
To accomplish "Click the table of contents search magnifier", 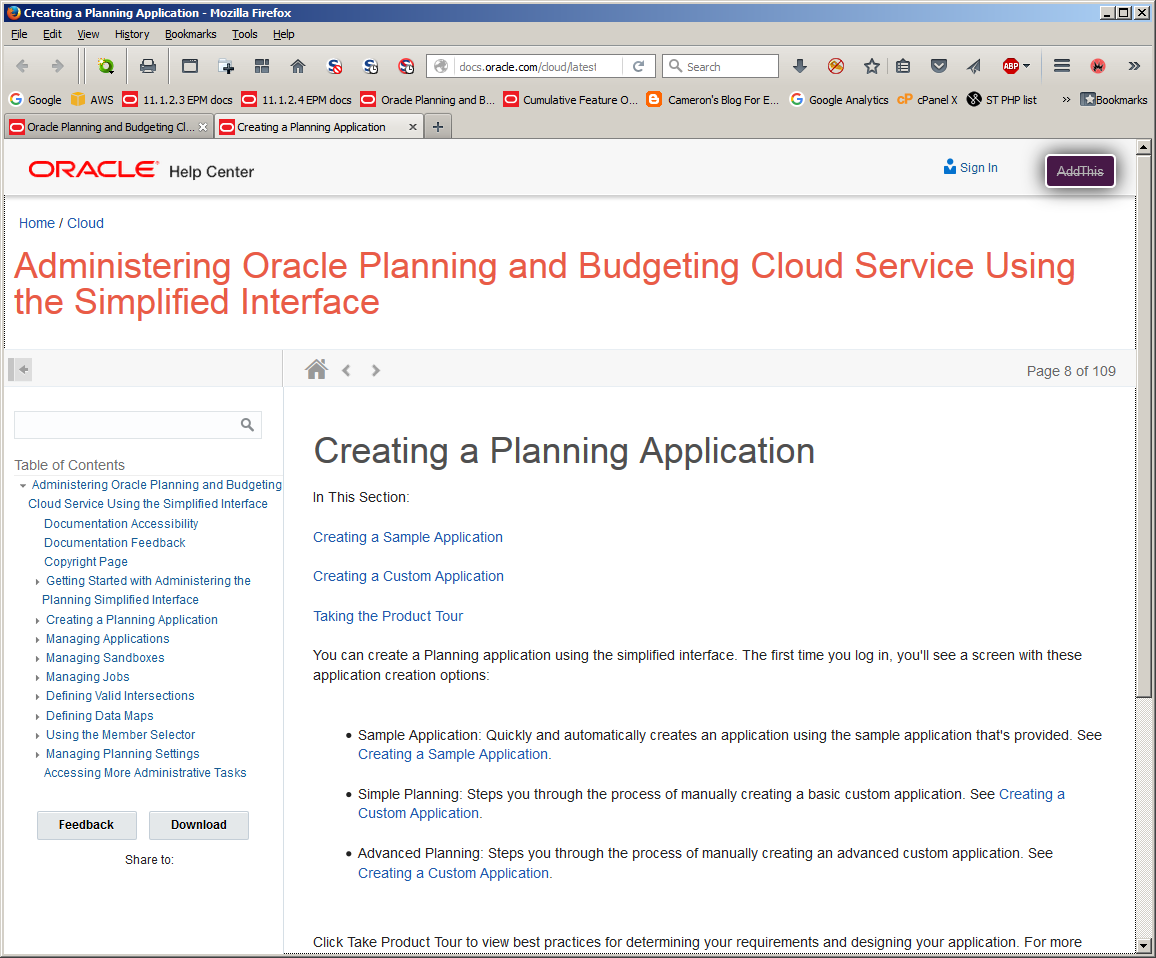I will [x=247, y=425].
